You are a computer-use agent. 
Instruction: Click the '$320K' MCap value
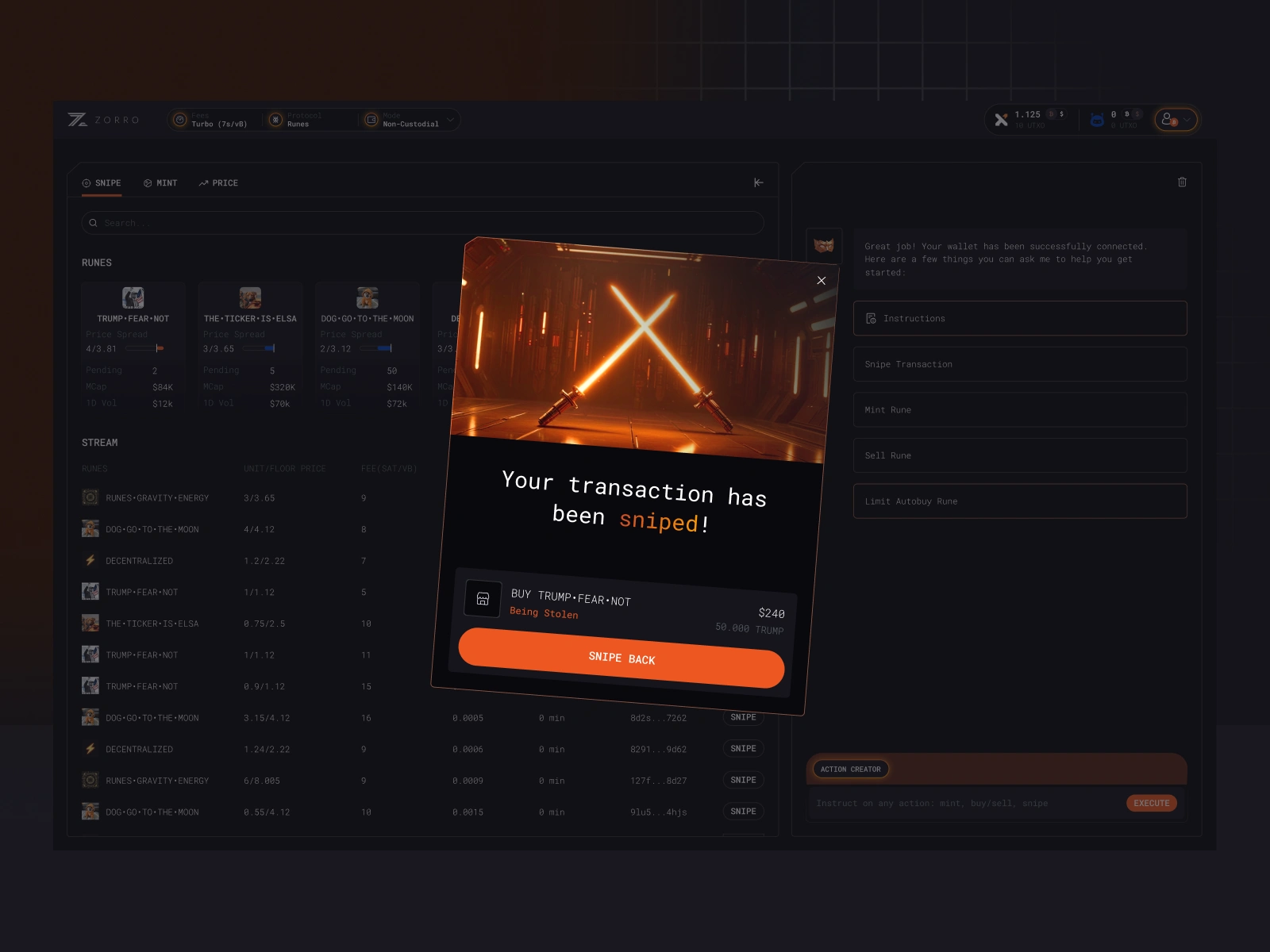tap(283, 387)
